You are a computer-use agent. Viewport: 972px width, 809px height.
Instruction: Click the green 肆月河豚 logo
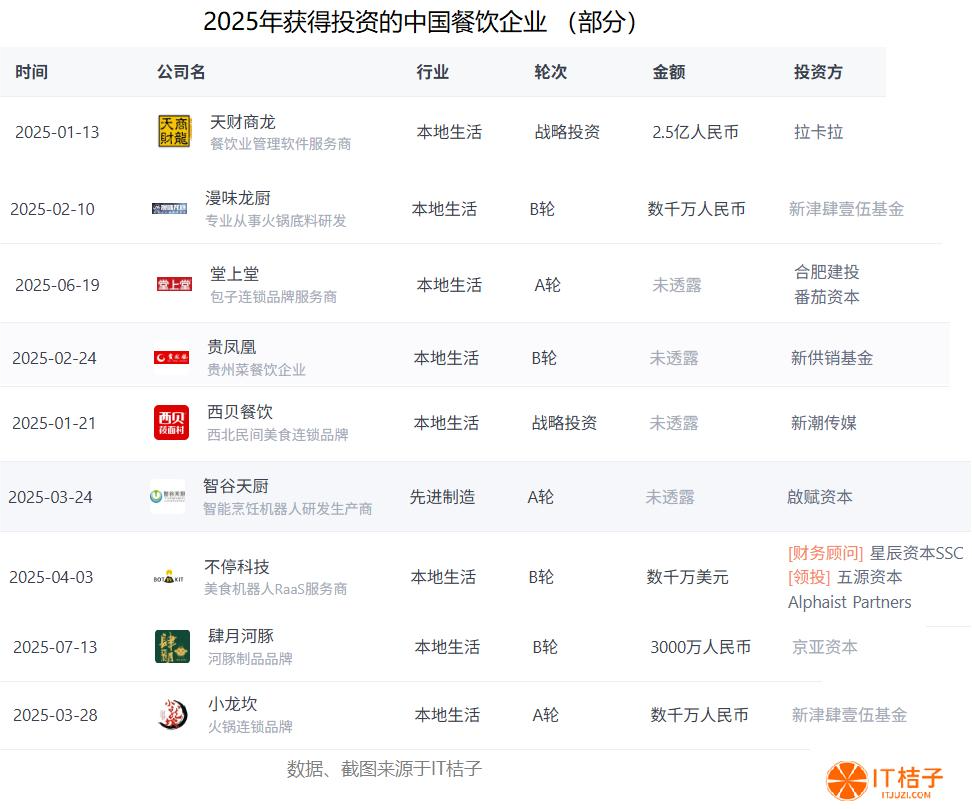172,647
